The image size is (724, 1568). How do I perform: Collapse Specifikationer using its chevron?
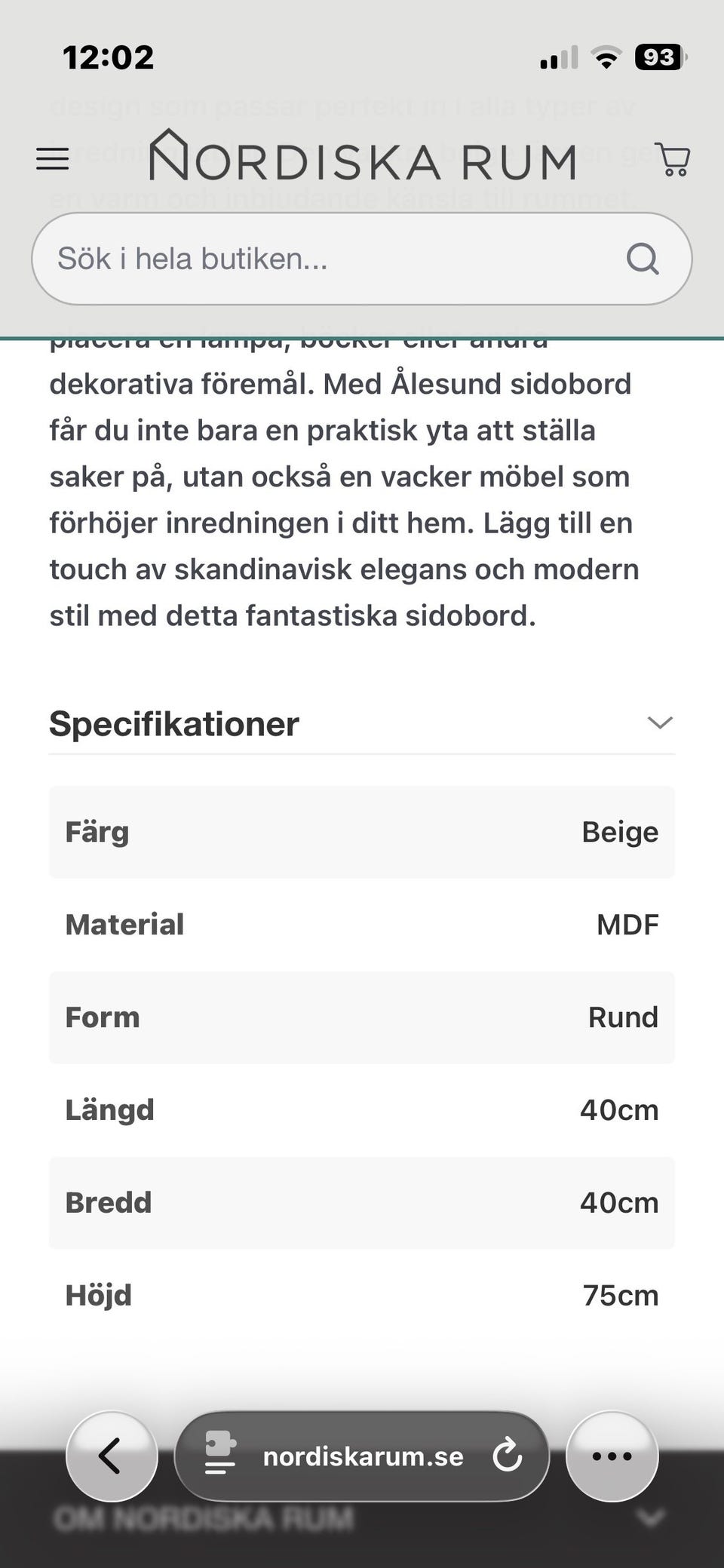(x=659, y=723)
